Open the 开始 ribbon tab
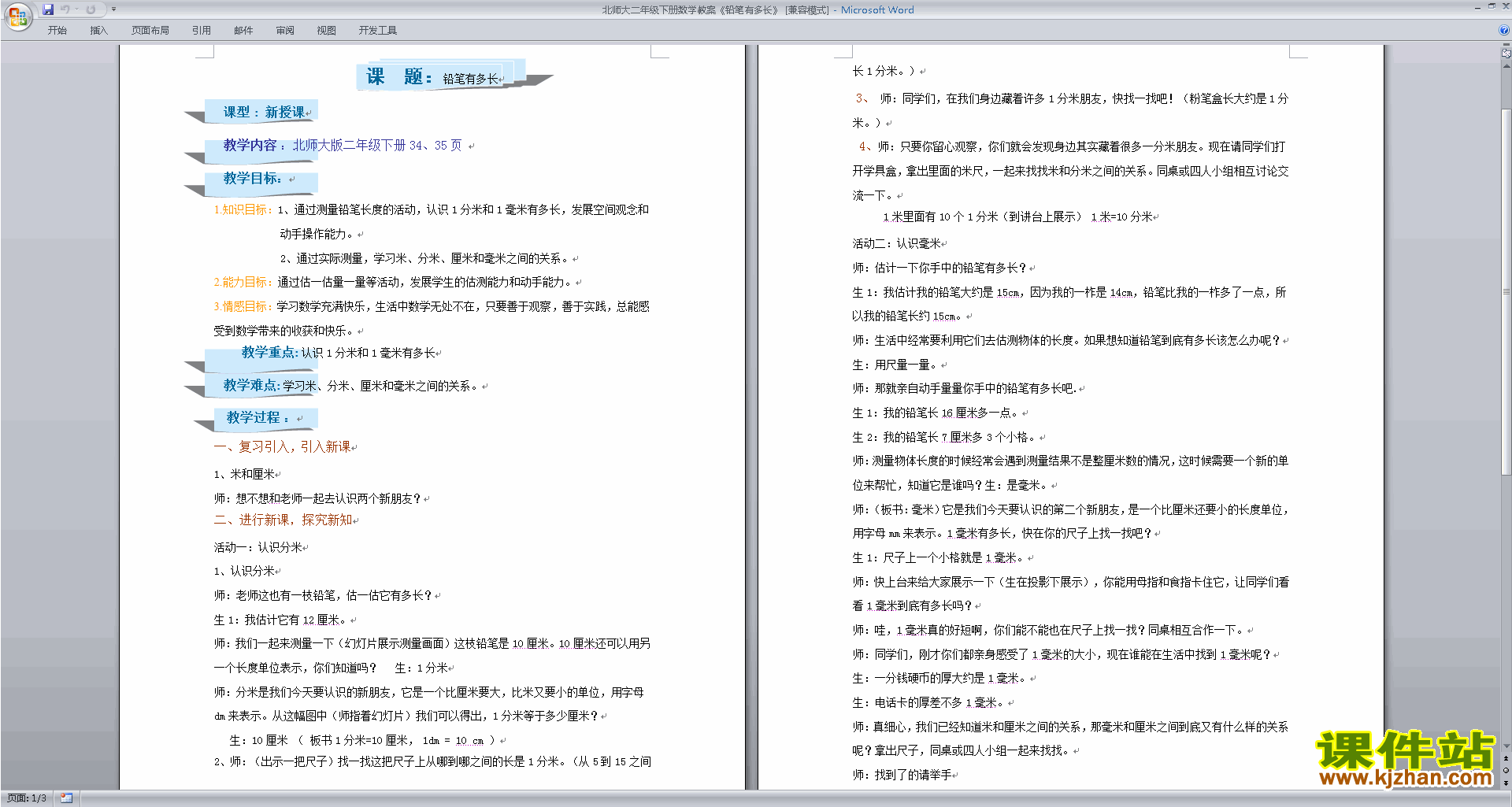1512x807 pixels. [57, 31]
